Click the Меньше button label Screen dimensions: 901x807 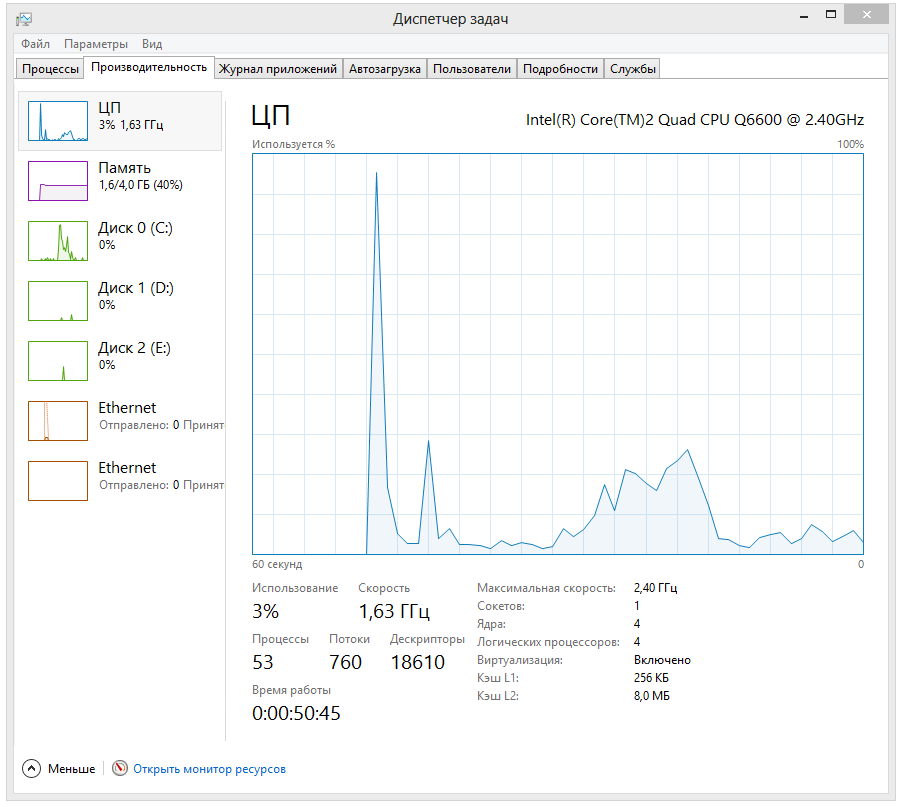[72, 768]
